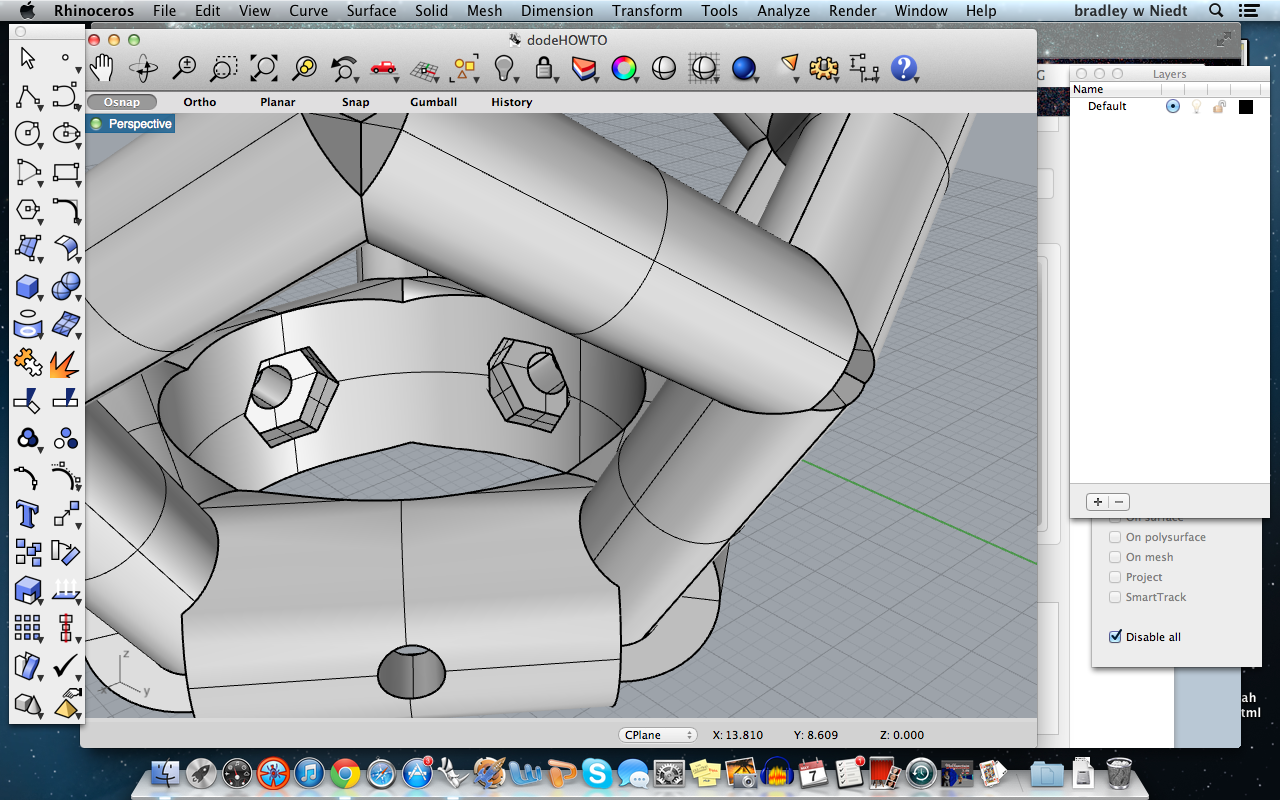Open the Help question mark icon
This screenshot has width=1280, height=800.
[904, 68]
